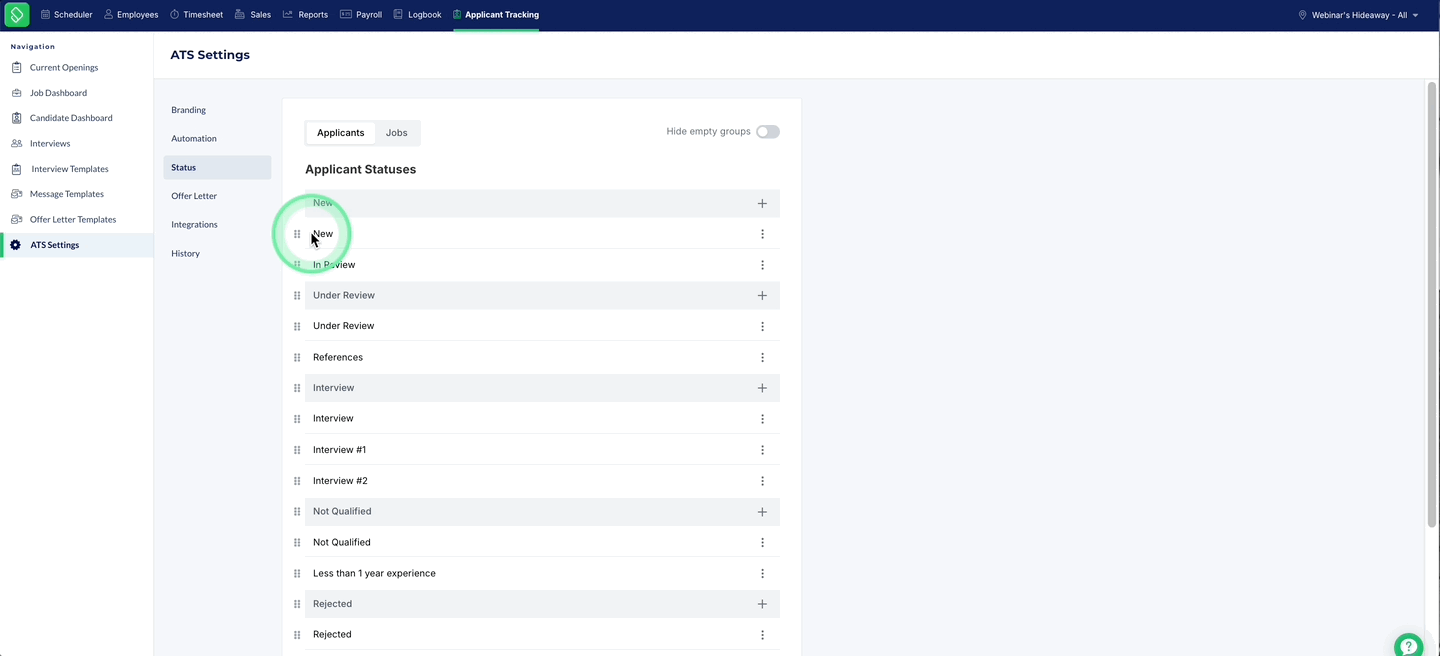Select the References status text

pyautogui.click(x=338, y=358)
